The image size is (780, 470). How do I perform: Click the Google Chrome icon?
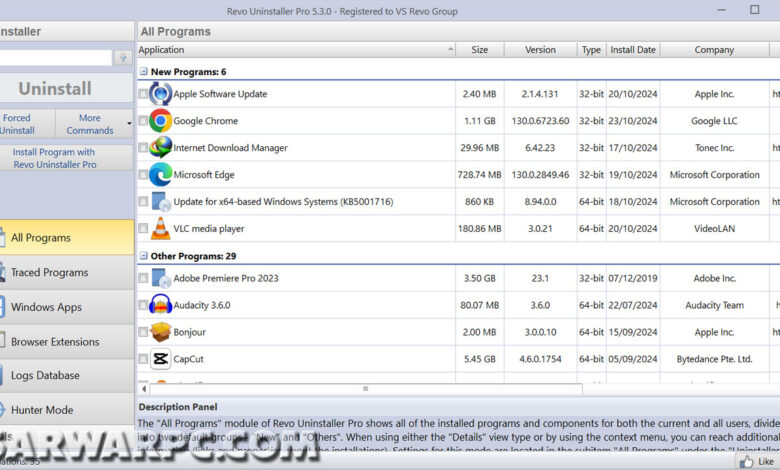(x=160, y=121)
